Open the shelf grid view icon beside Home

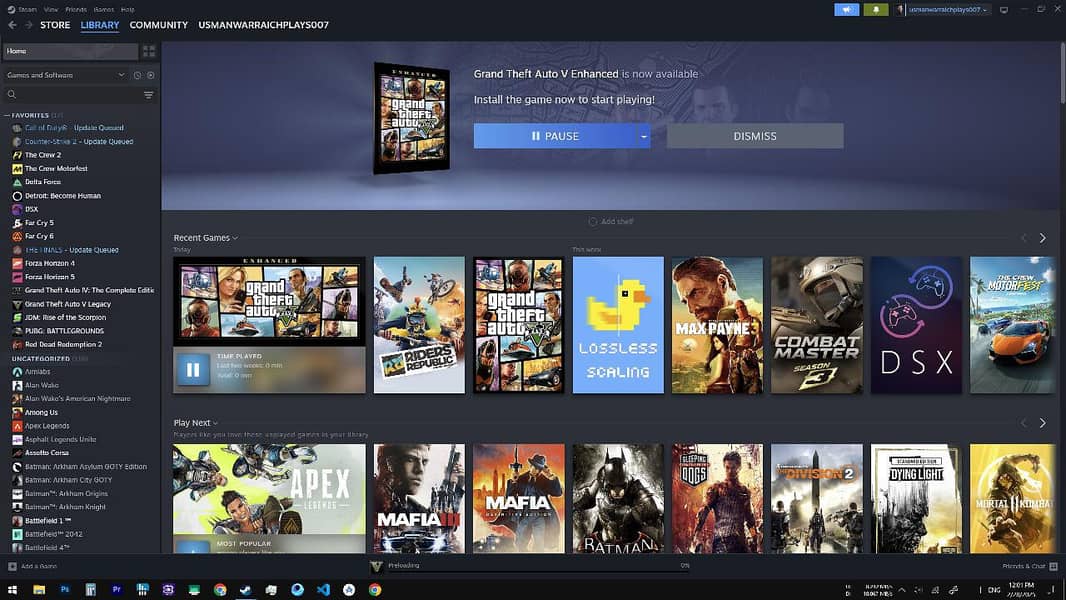click(148, 50)
